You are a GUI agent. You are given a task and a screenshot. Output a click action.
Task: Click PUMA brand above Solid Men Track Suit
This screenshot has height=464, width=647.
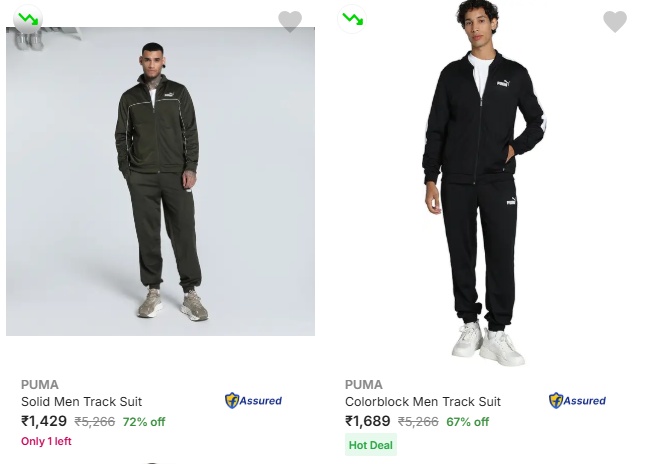pyautogui.click(x=40, y=384)
